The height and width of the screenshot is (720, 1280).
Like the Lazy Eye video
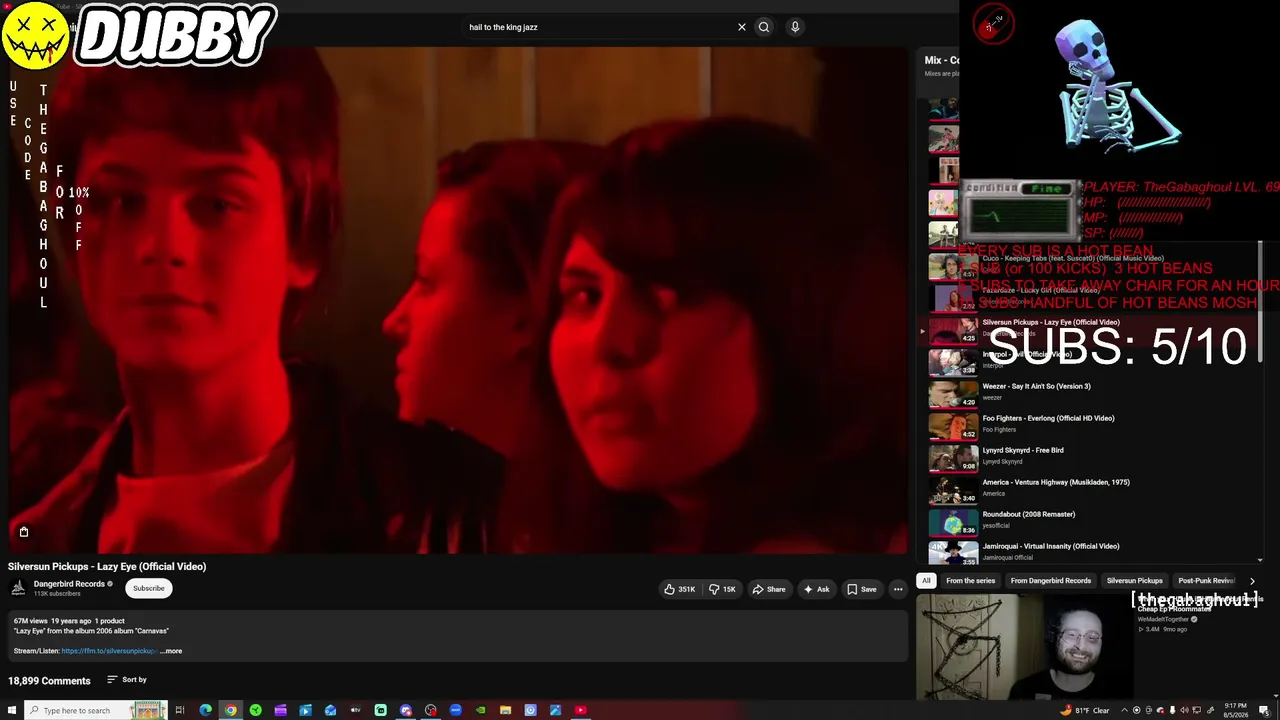point(680,589)
